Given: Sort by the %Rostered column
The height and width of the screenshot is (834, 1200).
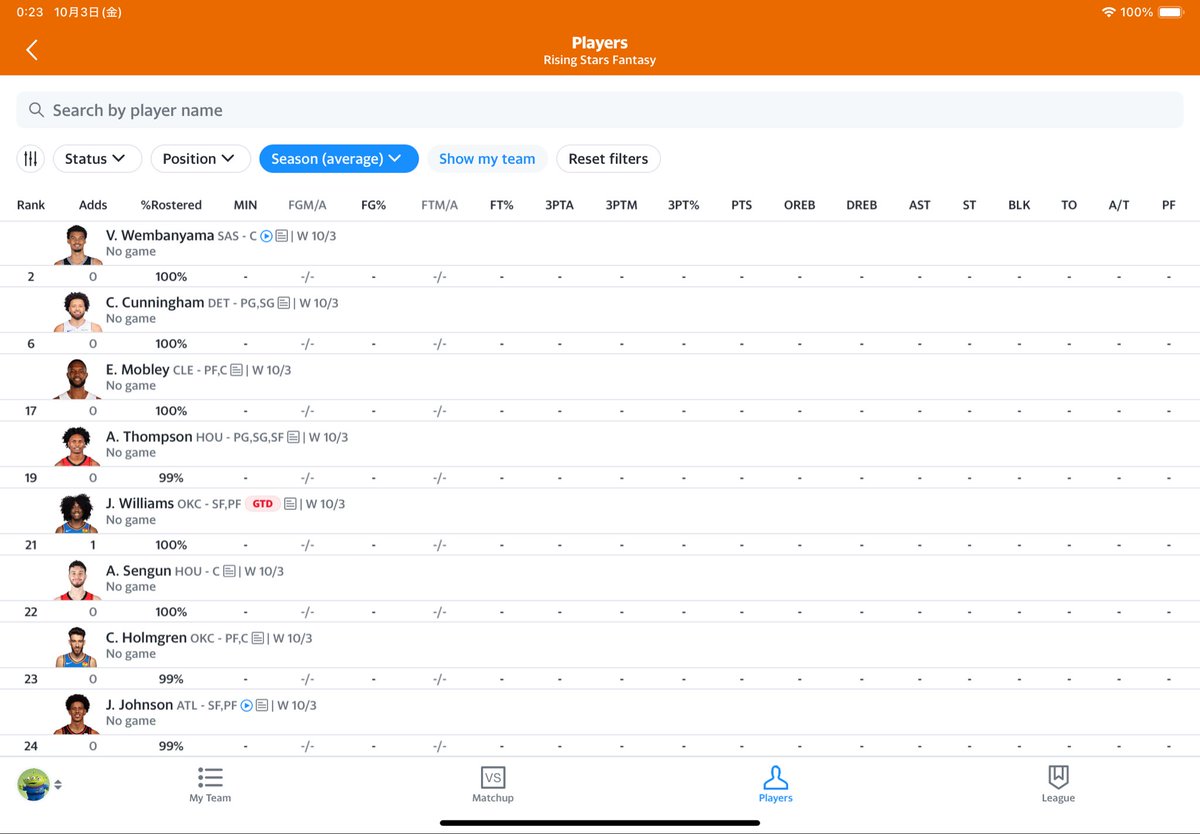Looking at the screenshot, I should pos(171,205).
